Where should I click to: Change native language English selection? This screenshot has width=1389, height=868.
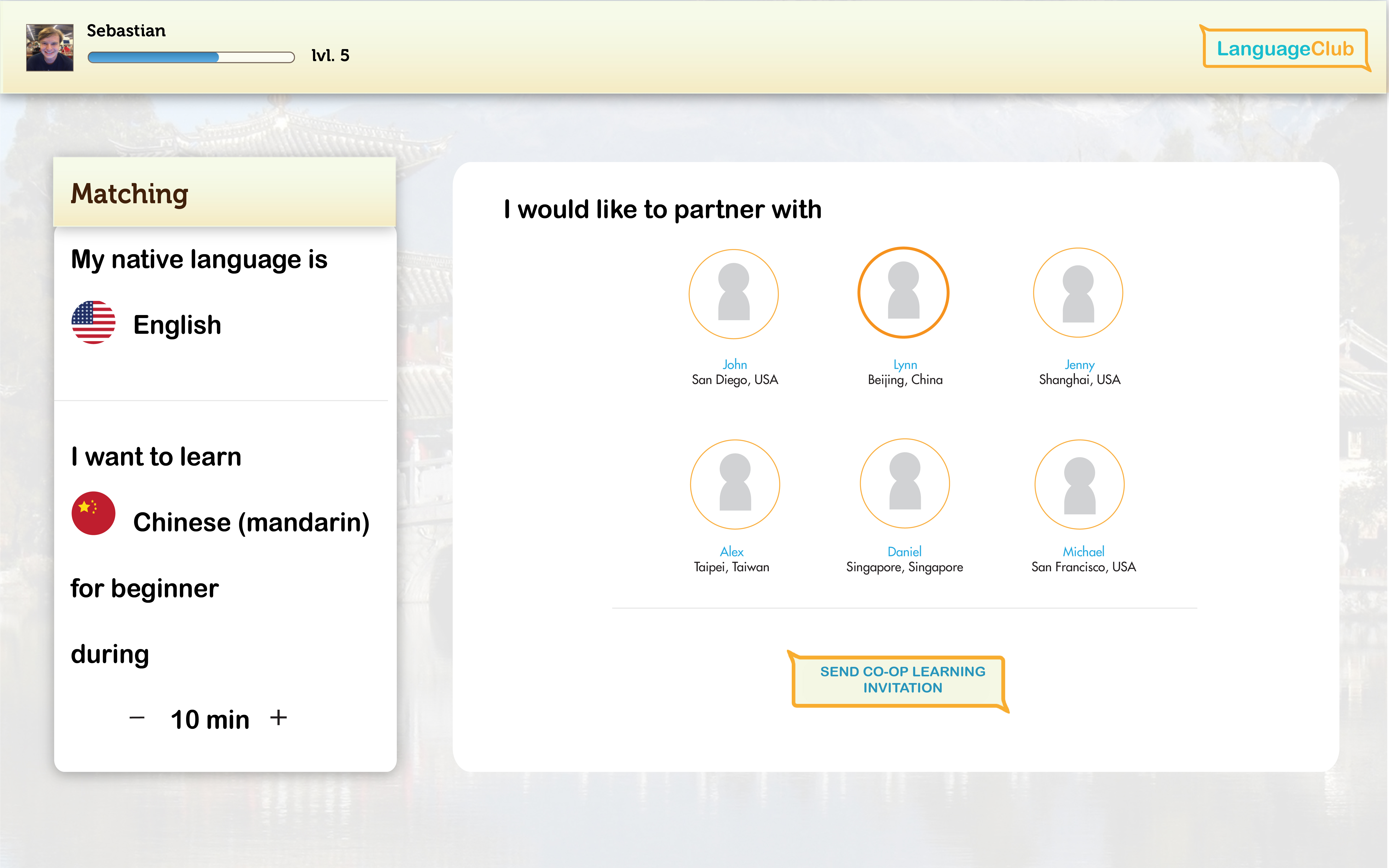click(177, 325)
